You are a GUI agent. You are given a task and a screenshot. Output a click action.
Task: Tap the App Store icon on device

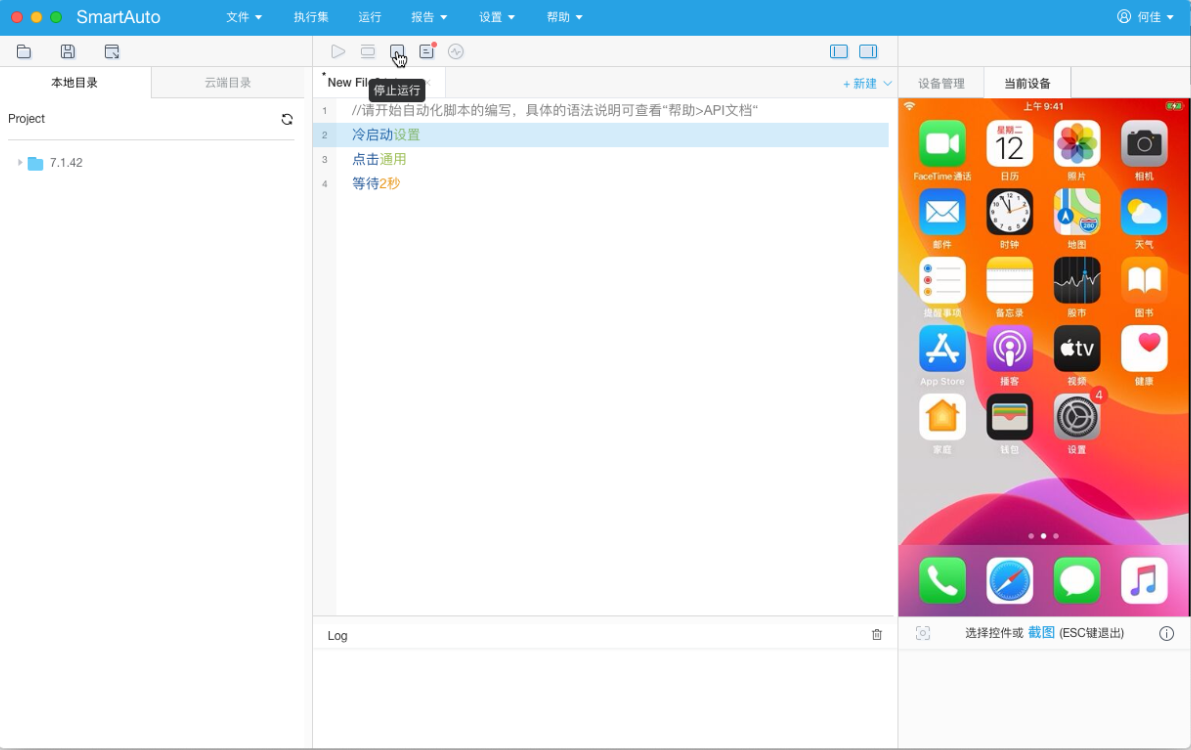pos(942,349)
